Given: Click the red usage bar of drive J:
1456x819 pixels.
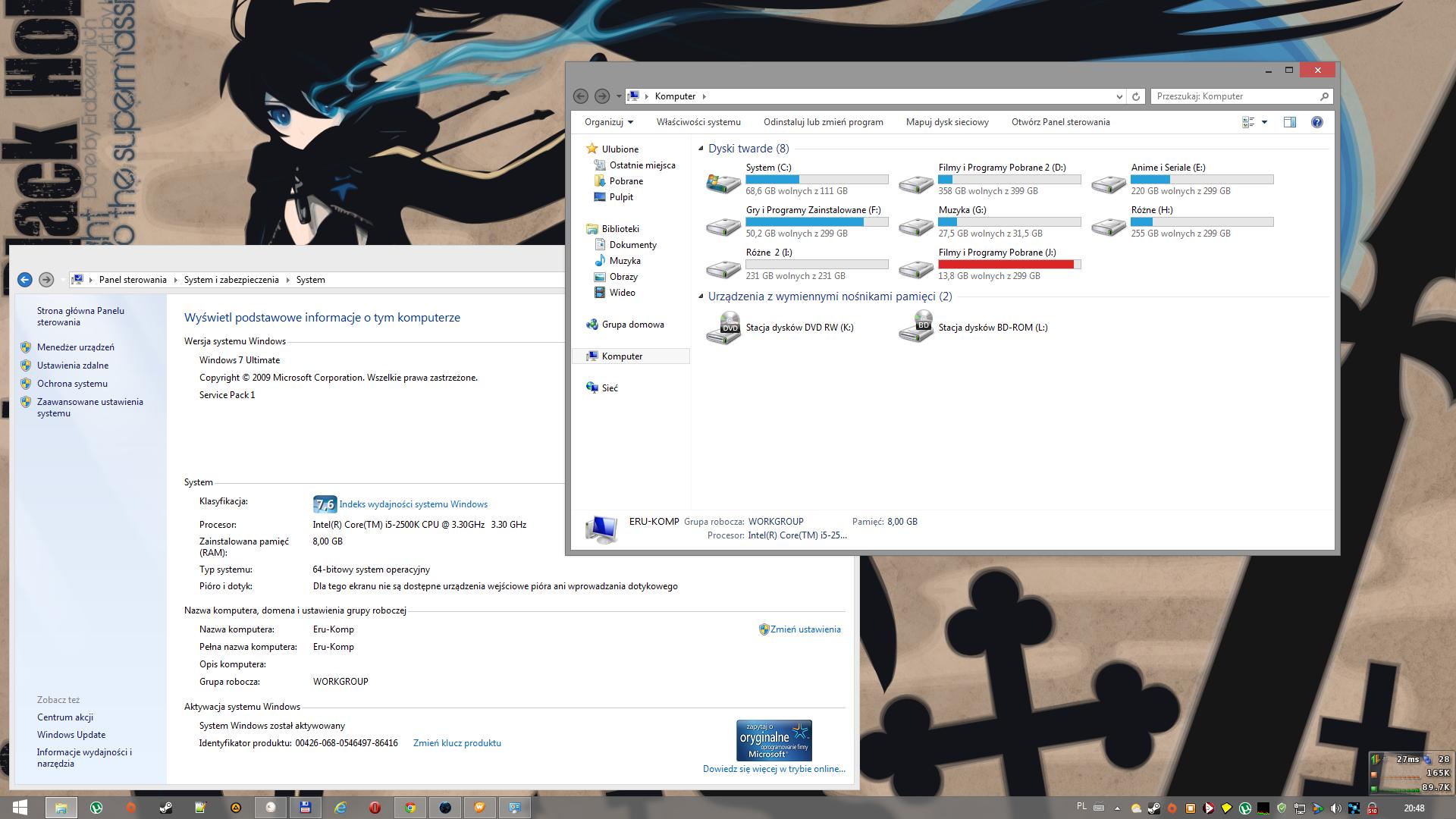Looking at the screenshot, I should [x=1006, y=265].
